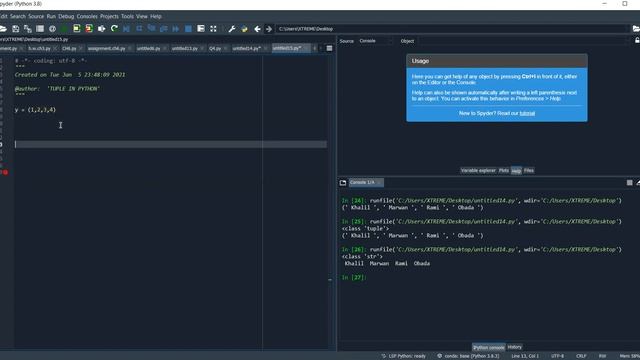Open the Tools menu

coord(127,16)
